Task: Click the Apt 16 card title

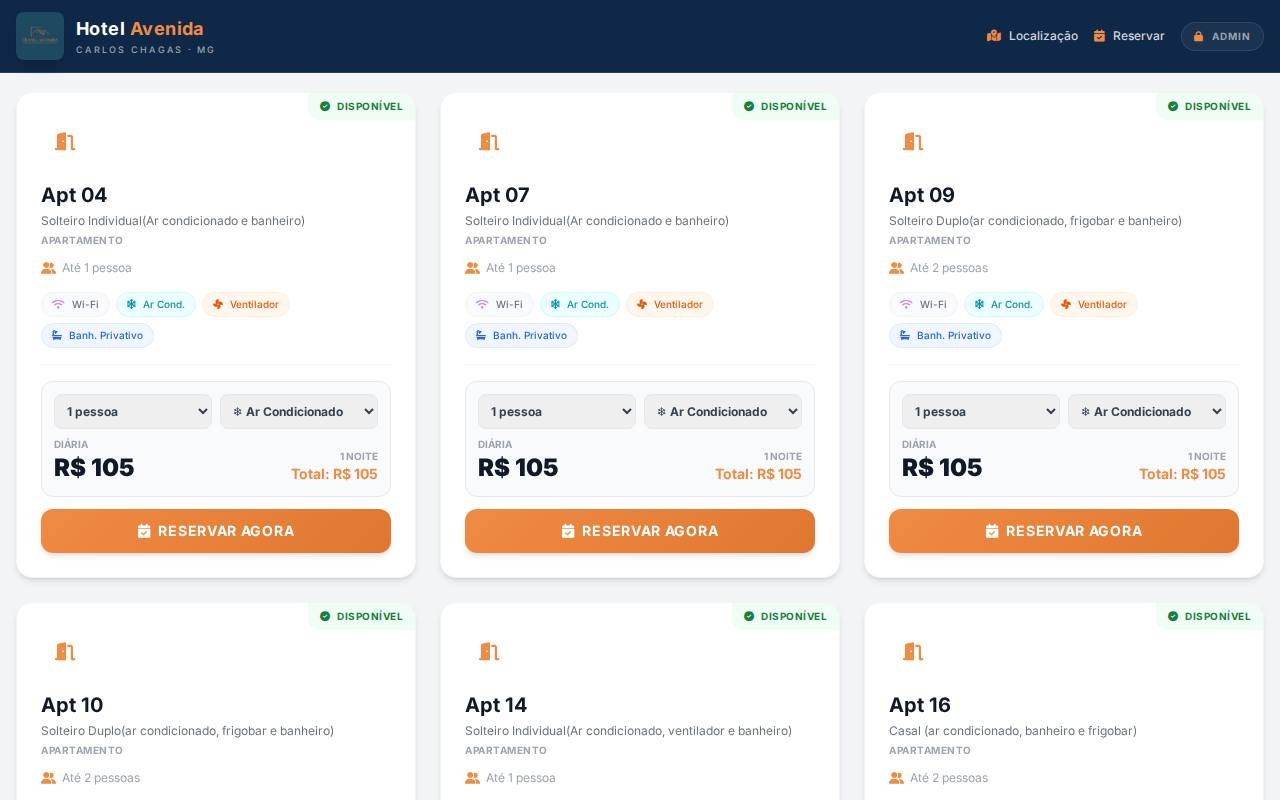Action: pyautogui.click(x=920, y=705)
